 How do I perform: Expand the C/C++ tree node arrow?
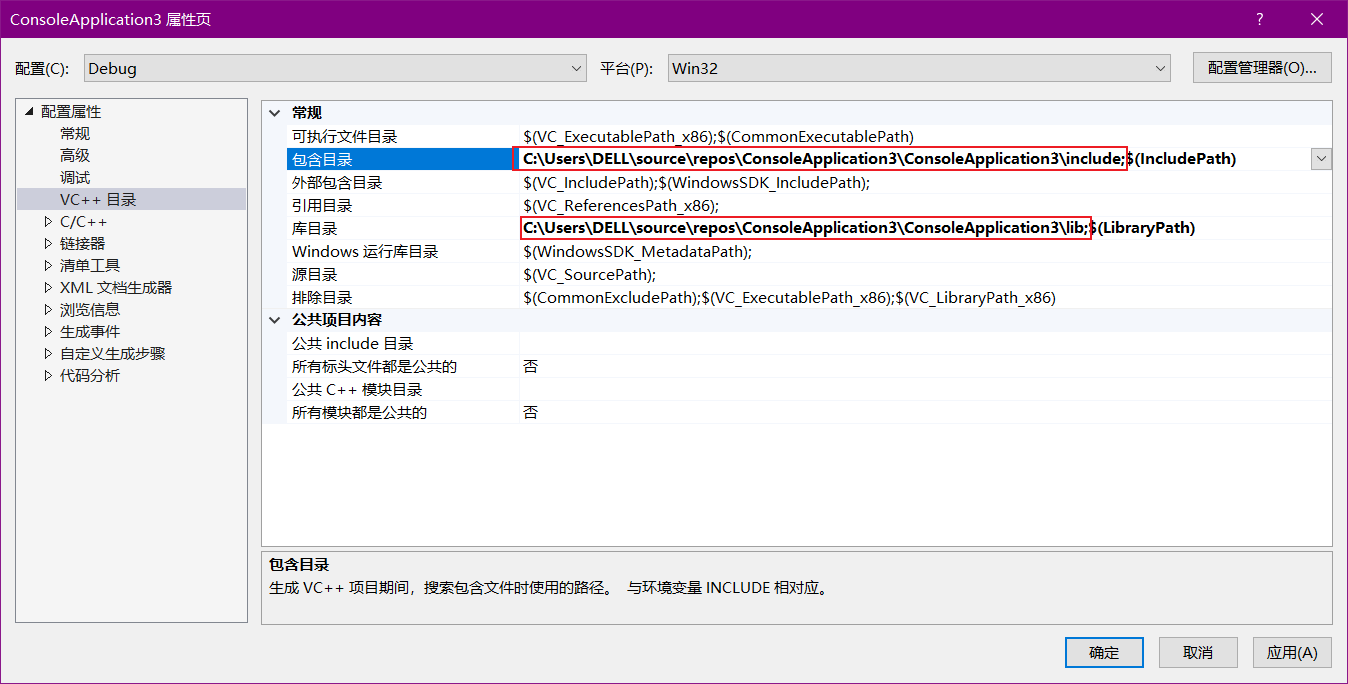(x=48, y=221)
